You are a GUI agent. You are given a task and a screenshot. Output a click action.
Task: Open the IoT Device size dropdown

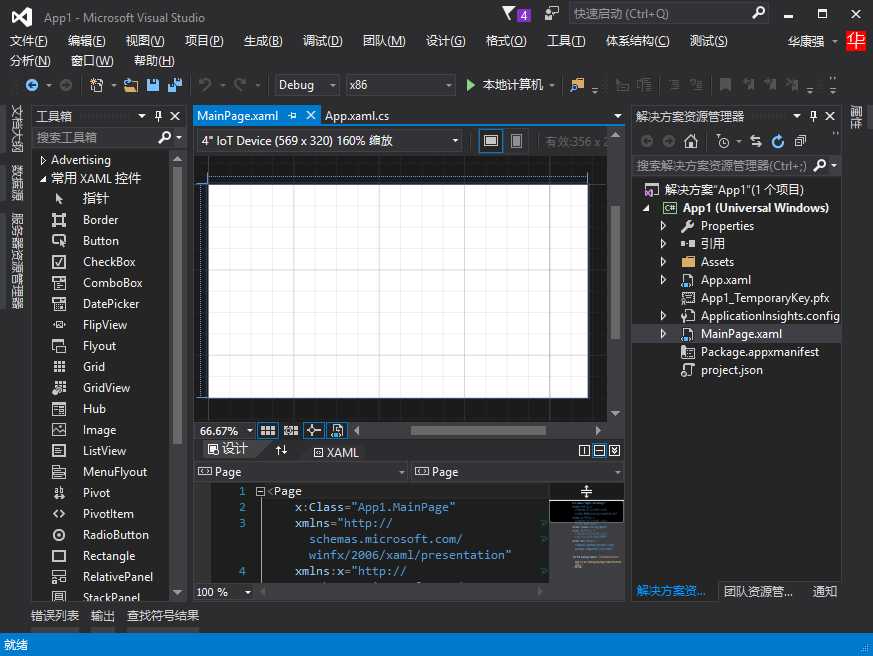330,141
